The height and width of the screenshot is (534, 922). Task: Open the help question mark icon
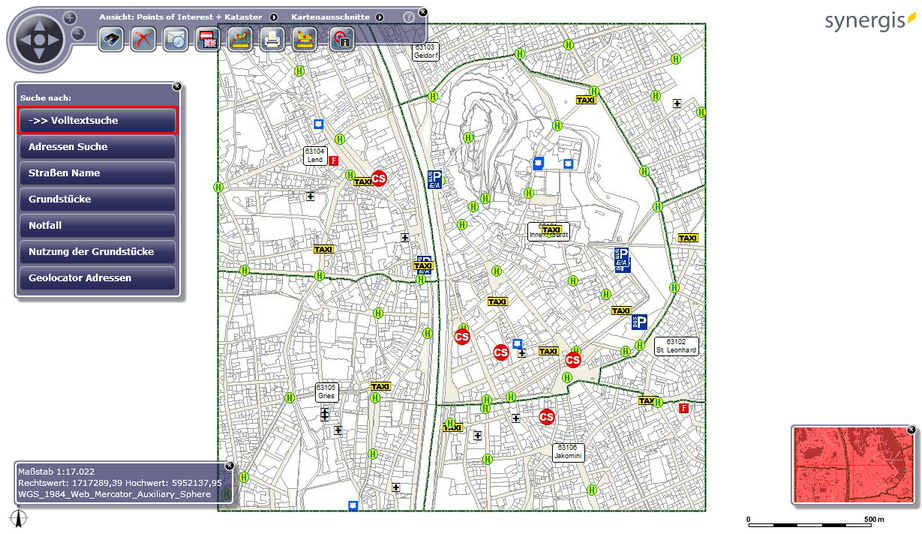pos(408,18)
